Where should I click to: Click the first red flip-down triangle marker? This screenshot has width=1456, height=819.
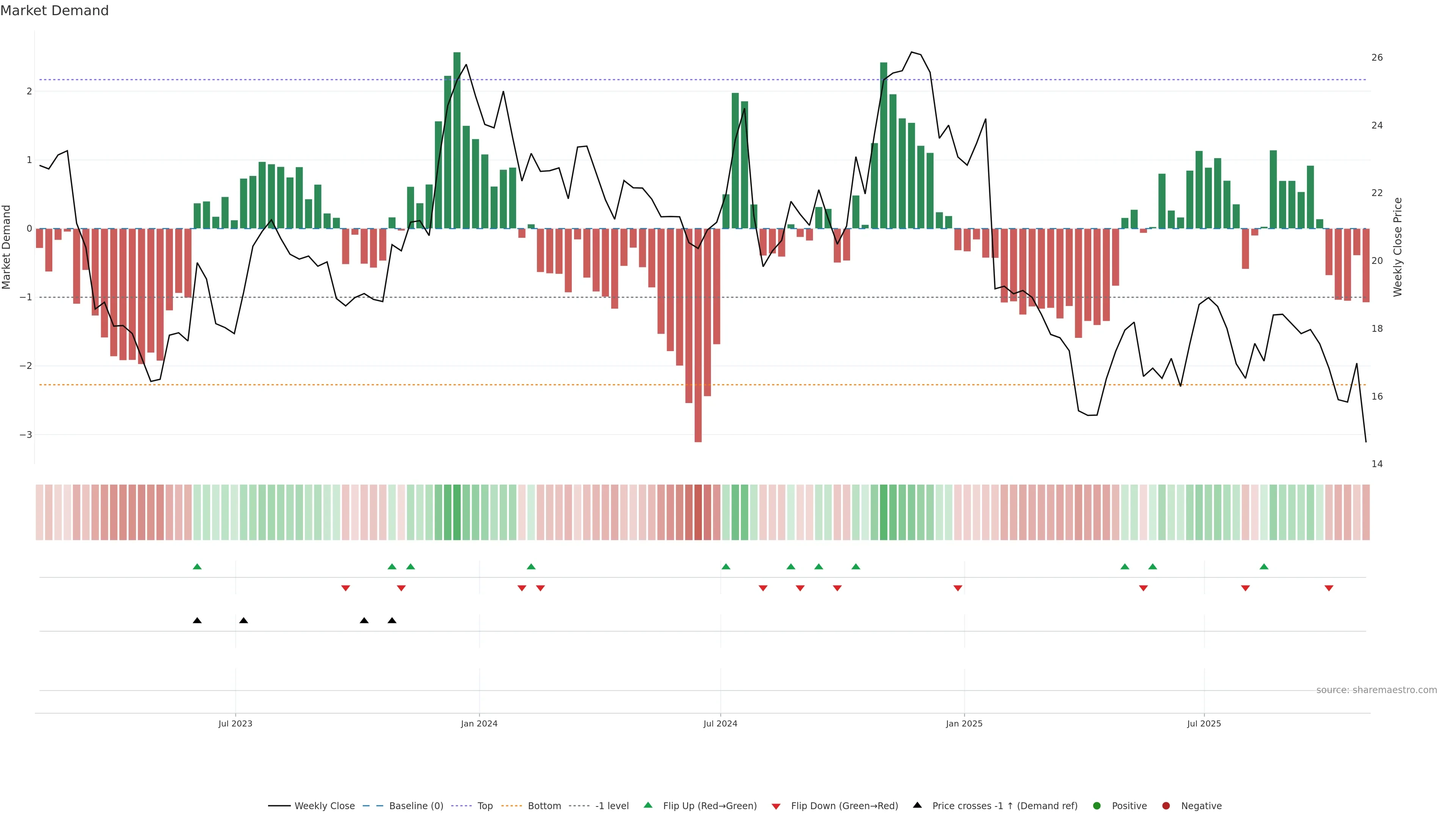tap(345, 588)
